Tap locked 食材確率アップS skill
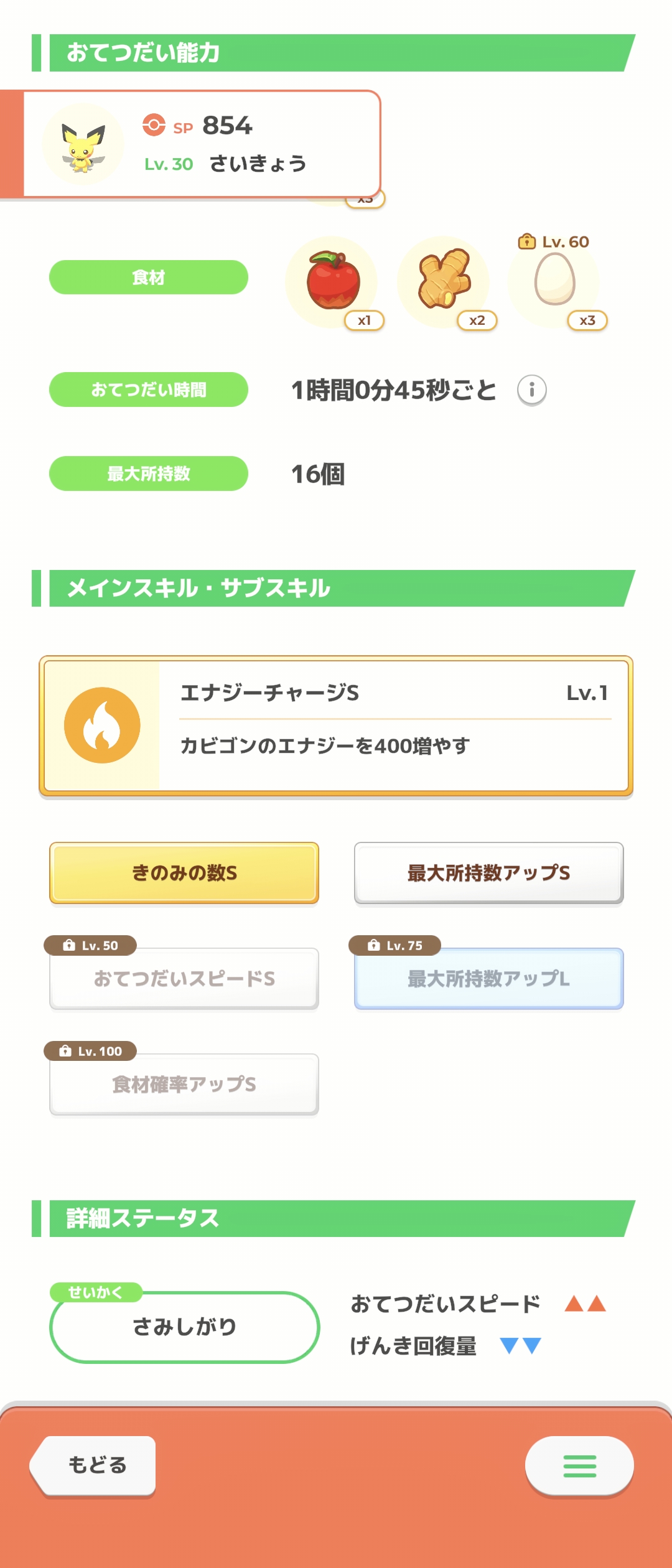Viewport: 672px width, 1568px height. [x=184, y=1085]
